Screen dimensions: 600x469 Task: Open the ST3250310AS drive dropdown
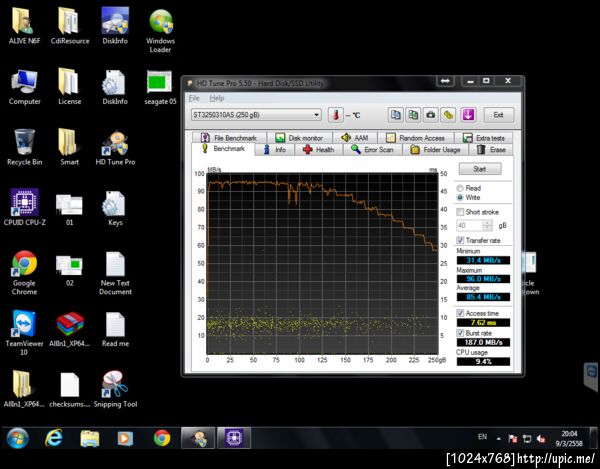click(256, 115)
